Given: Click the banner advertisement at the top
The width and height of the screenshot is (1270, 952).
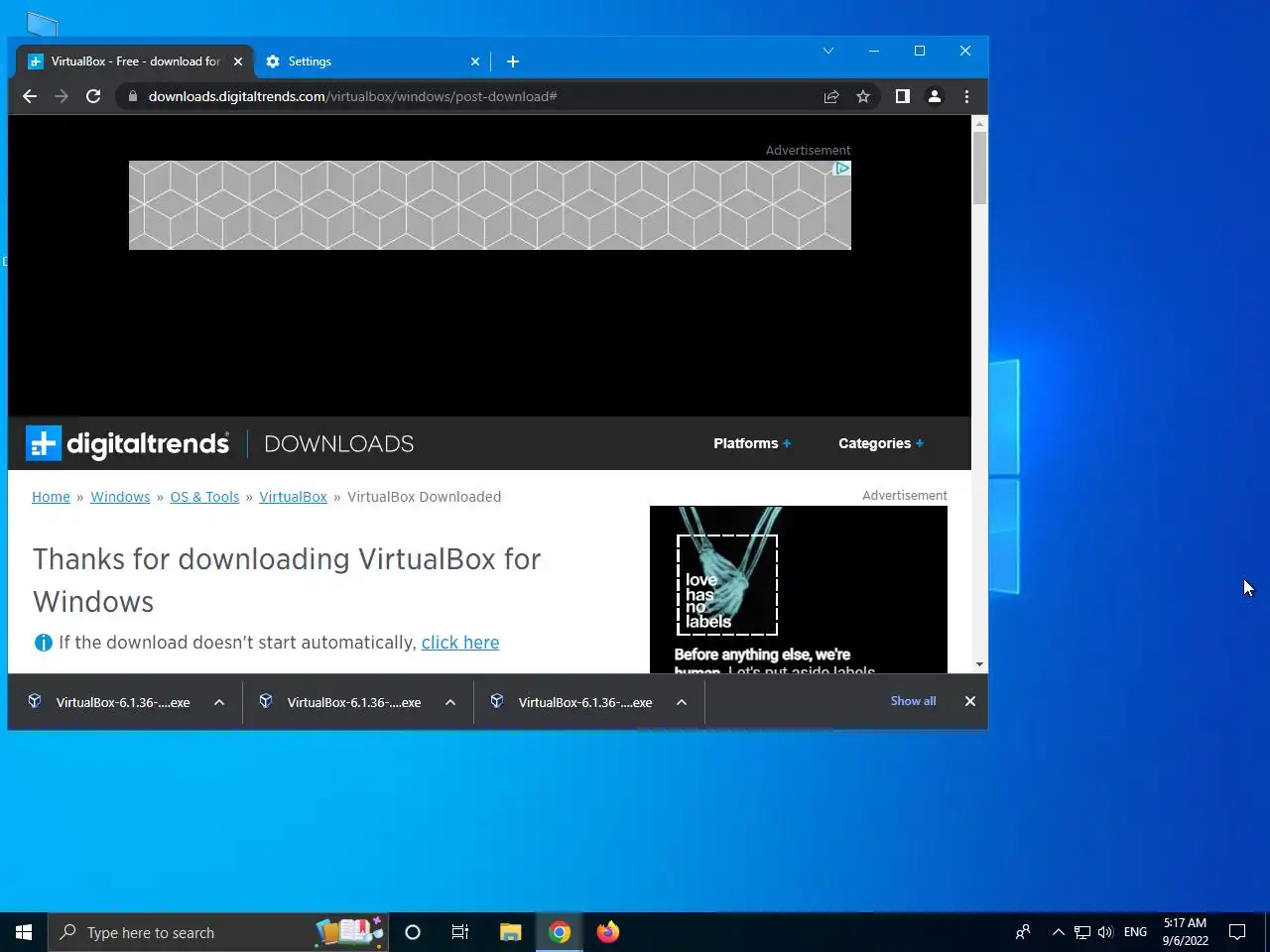Looking at the screenshot, I should coord(490,205).
